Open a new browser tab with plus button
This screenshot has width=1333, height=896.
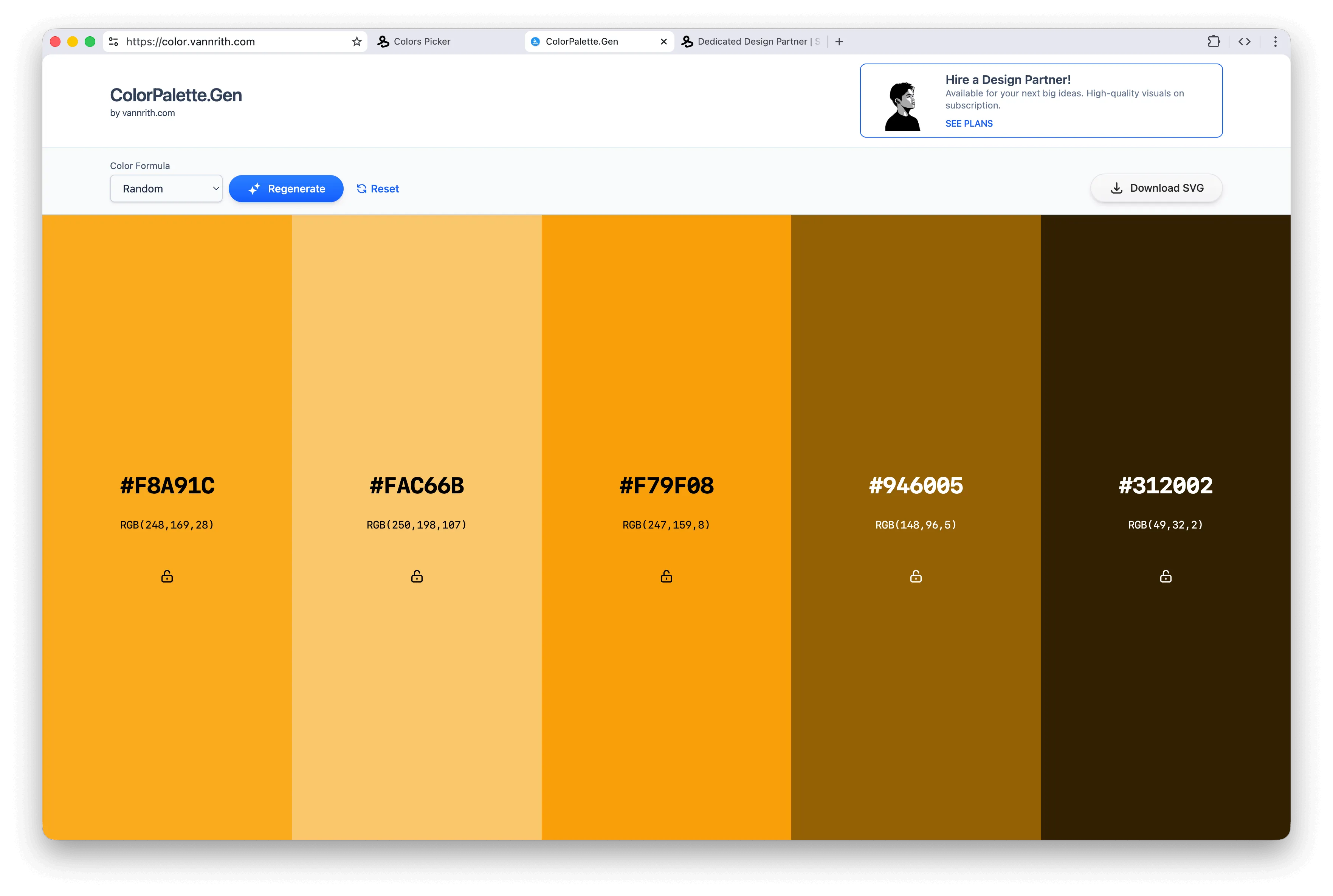(839, 41)
